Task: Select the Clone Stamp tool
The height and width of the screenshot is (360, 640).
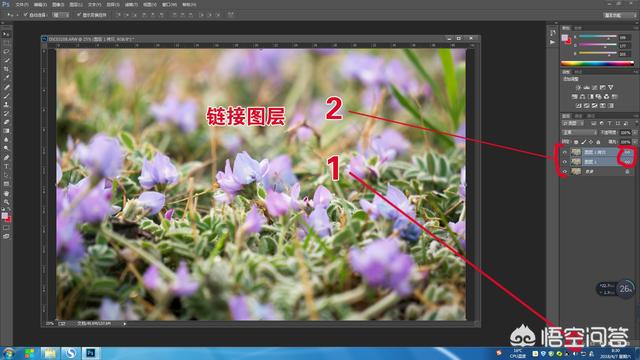Action: [x=6, y=104]
